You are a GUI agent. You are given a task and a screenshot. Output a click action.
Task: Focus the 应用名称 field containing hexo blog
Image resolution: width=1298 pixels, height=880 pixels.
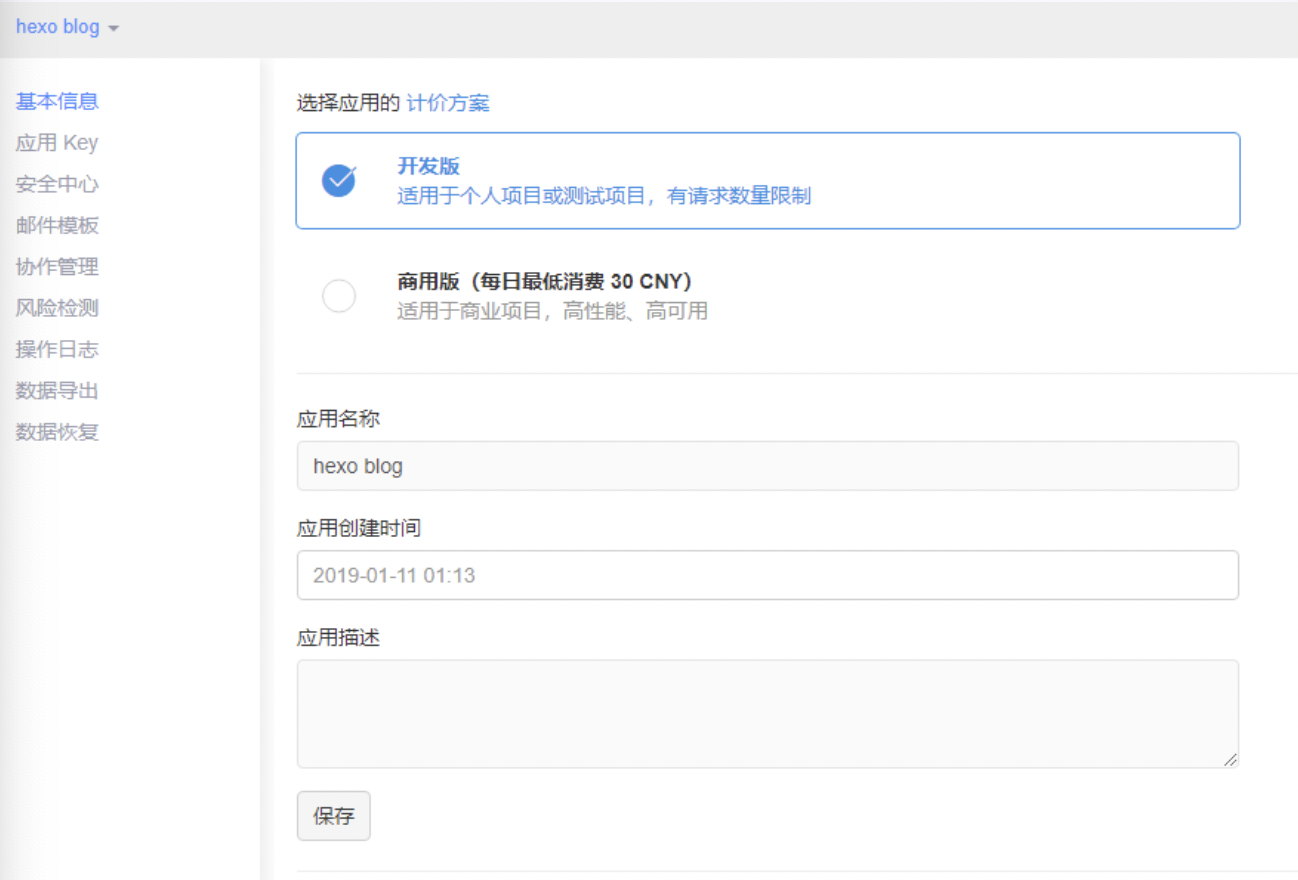tap(768, 466)
